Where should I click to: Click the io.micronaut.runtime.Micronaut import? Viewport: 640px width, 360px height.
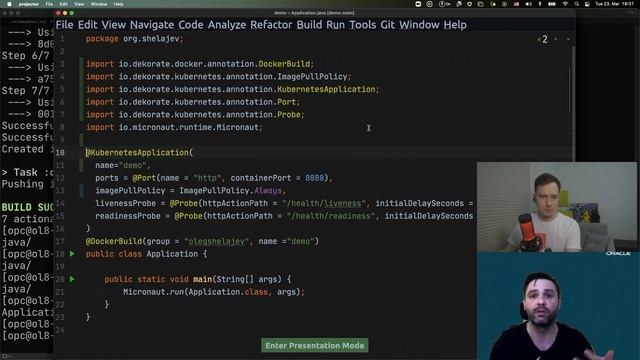coord(174,127)
